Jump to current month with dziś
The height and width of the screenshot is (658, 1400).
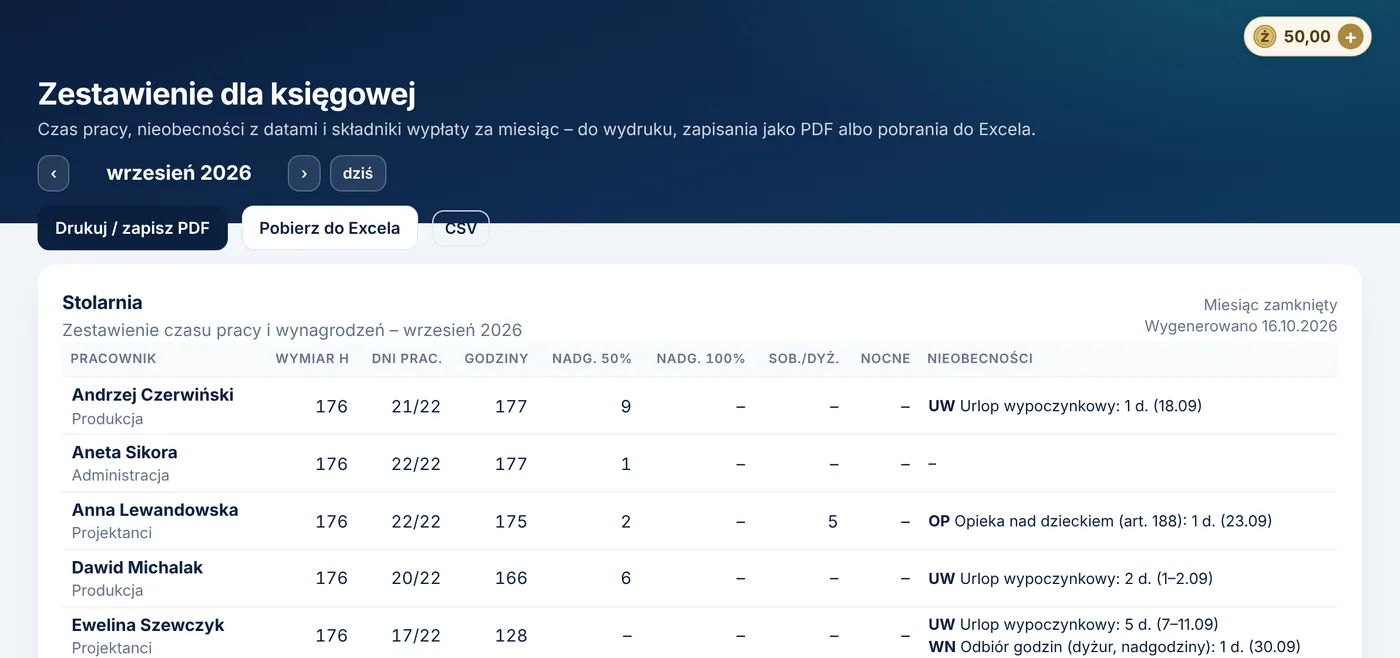pyautogui.click(x=358, y=173)
